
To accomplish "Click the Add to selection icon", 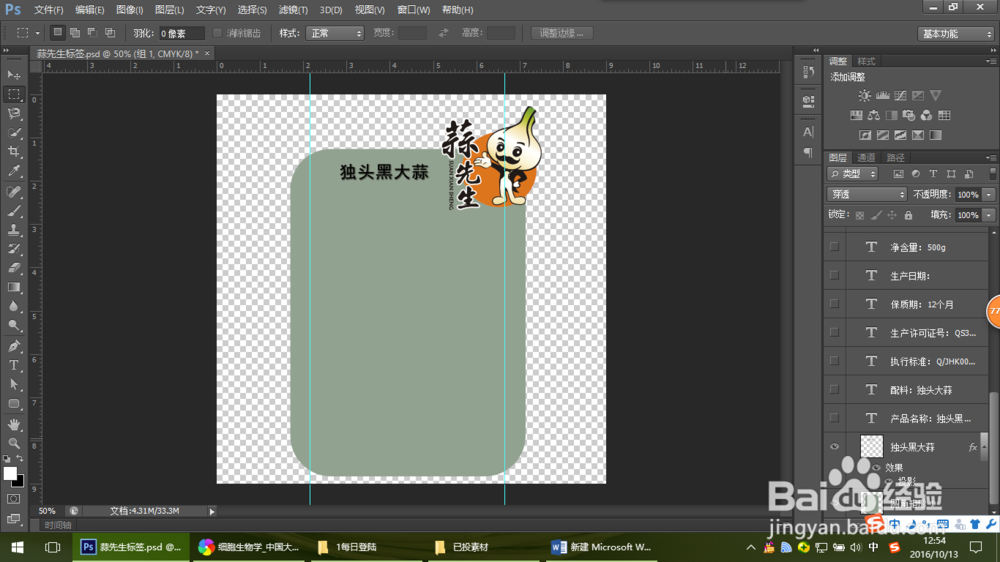I will point(75,33).
